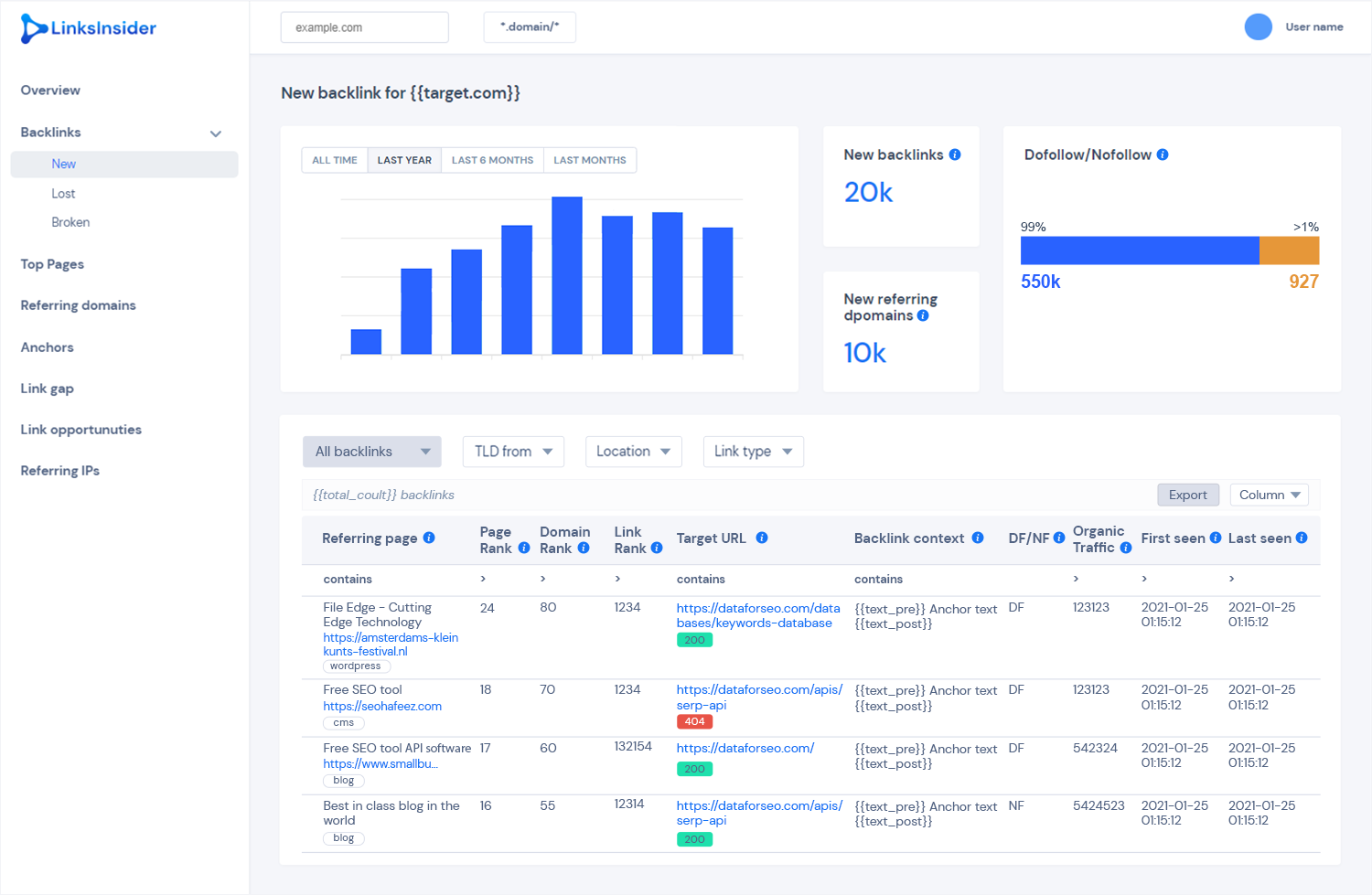
Task: Open the All backlinks dropdown
Action: coord(372,452)
